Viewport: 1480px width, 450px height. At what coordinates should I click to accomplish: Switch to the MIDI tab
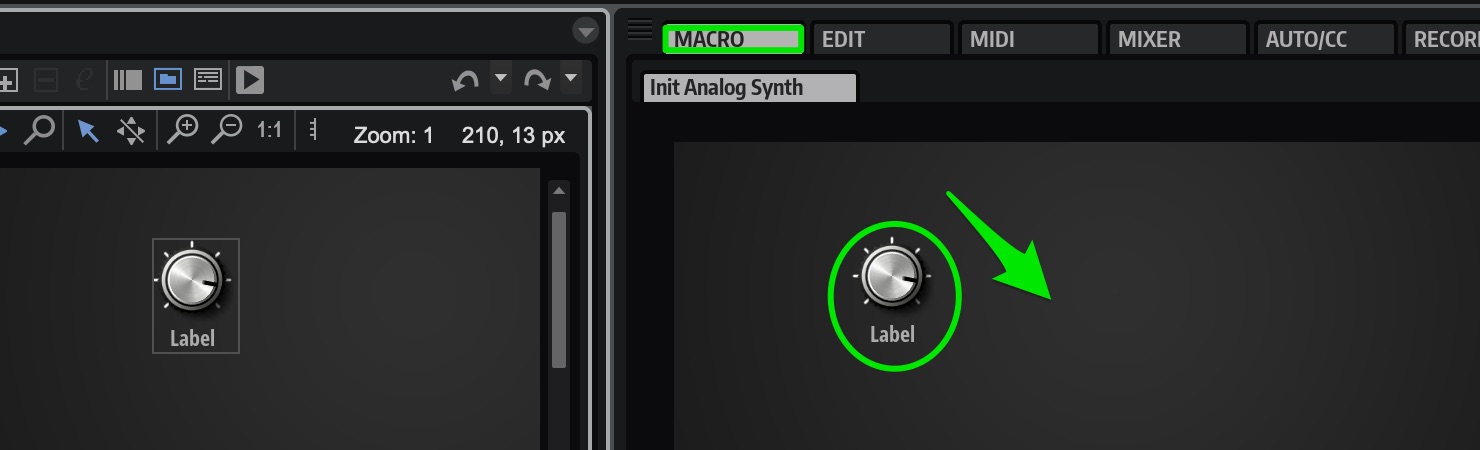coord(1029,40)
